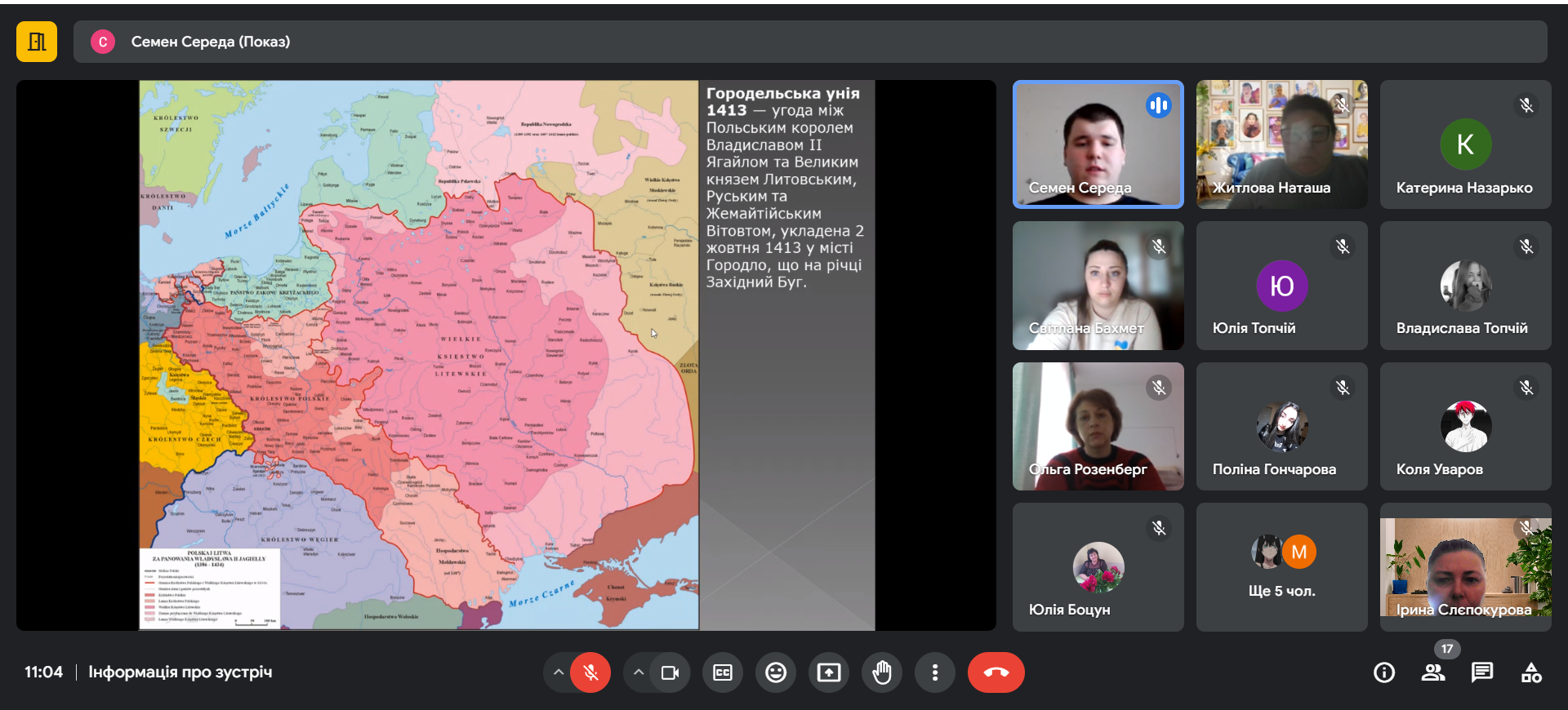Open the activities shapes icon
1568x710 pixels.
click(1531, 672)
